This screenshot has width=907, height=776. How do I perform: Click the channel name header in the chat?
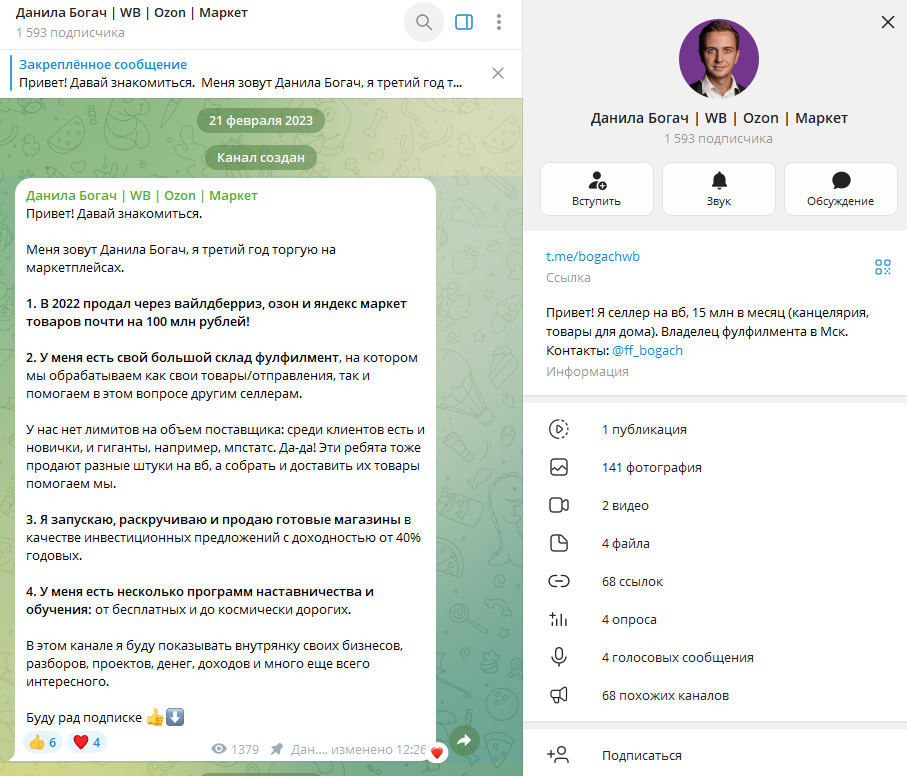(132, 13)
